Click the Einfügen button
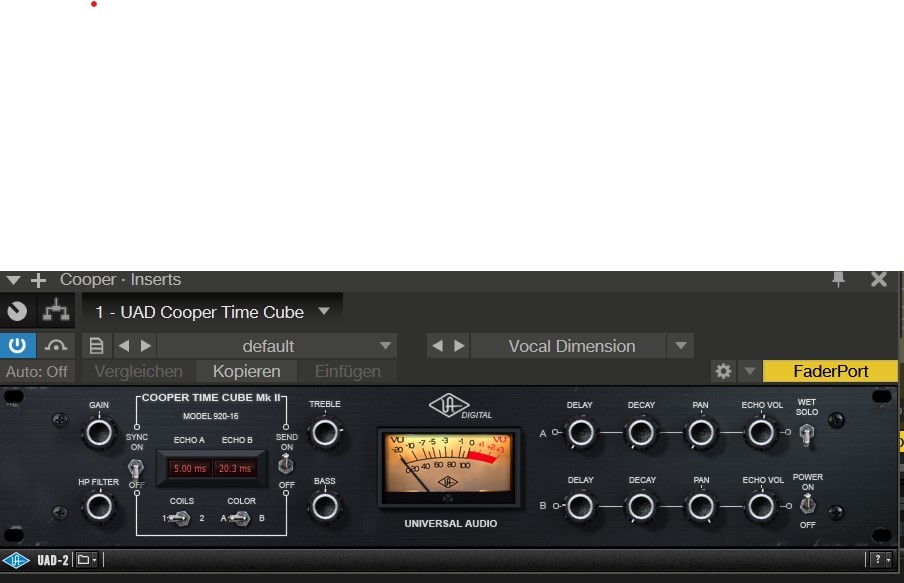The image size is (904, 583). 348,371
